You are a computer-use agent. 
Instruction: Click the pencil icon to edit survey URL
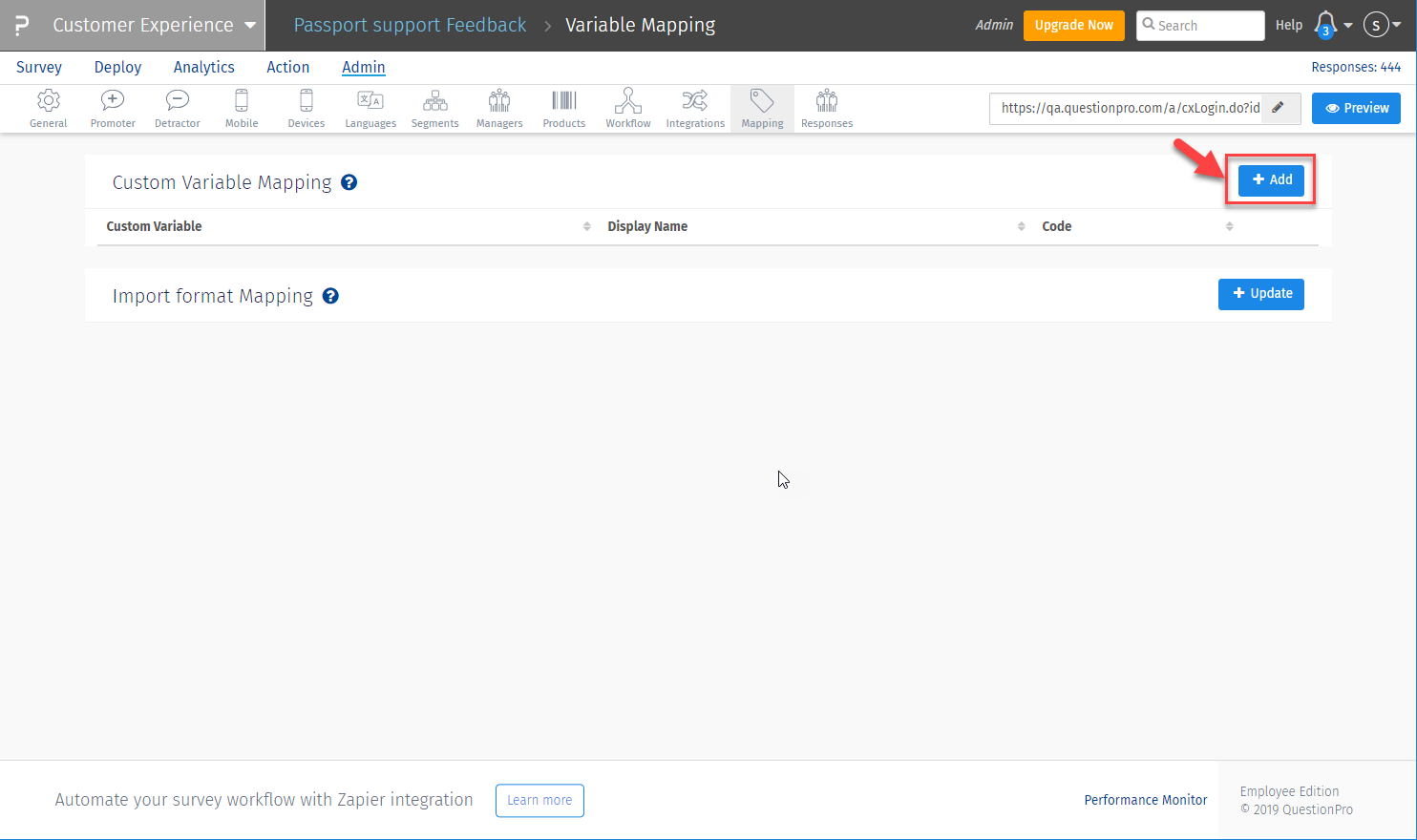1280,108
